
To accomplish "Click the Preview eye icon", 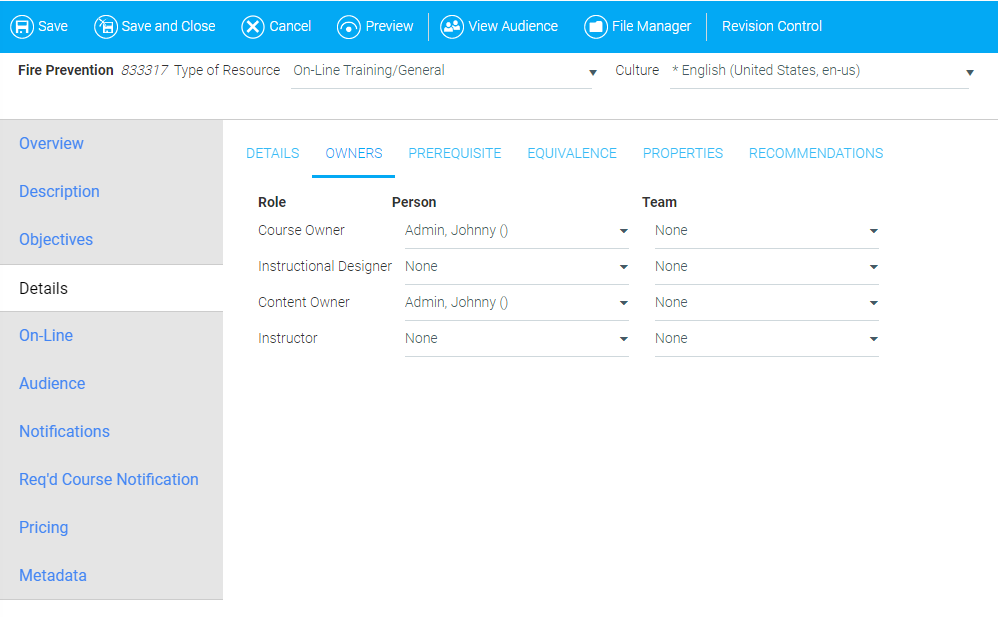I will click(x=349, y=27).
